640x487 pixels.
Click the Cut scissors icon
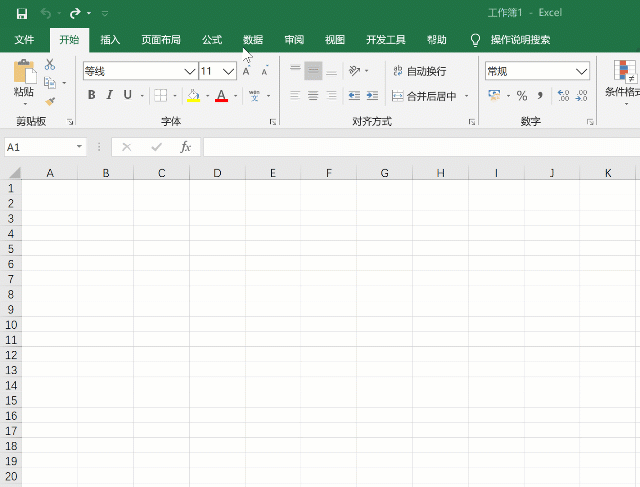[50, 65]
